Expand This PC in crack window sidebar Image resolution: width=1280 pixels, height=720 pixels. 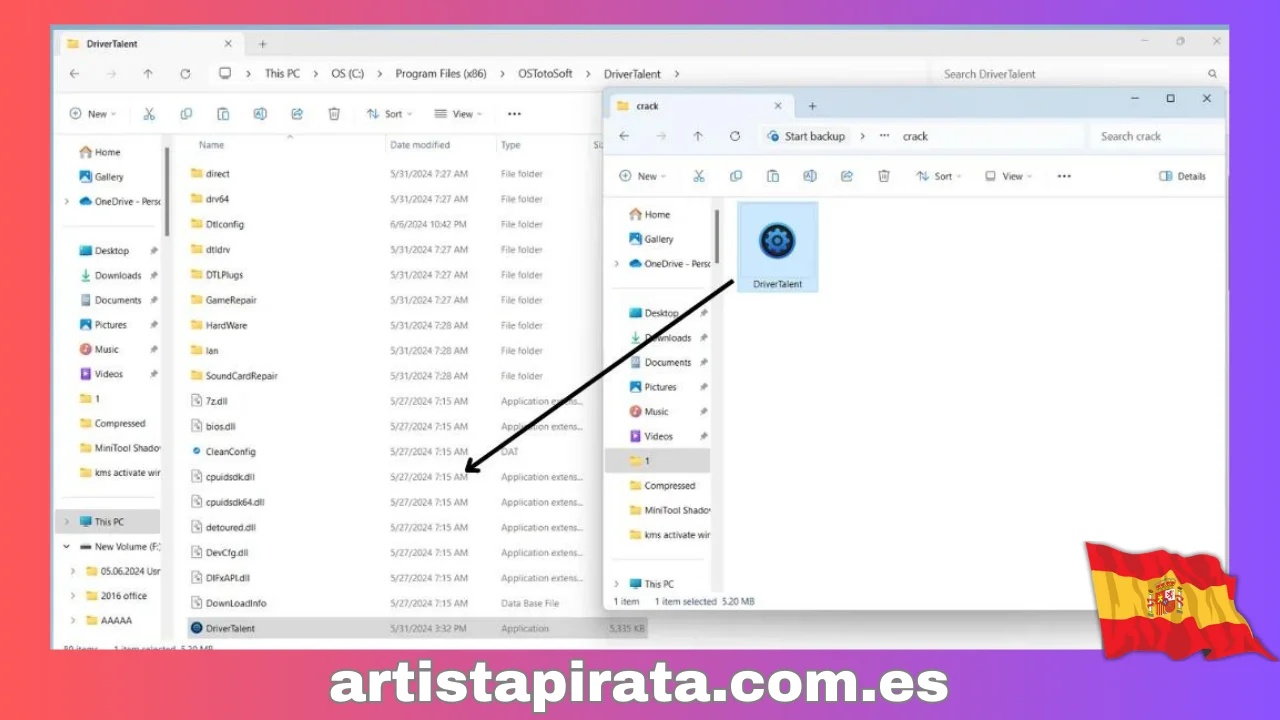pos(617,584)
